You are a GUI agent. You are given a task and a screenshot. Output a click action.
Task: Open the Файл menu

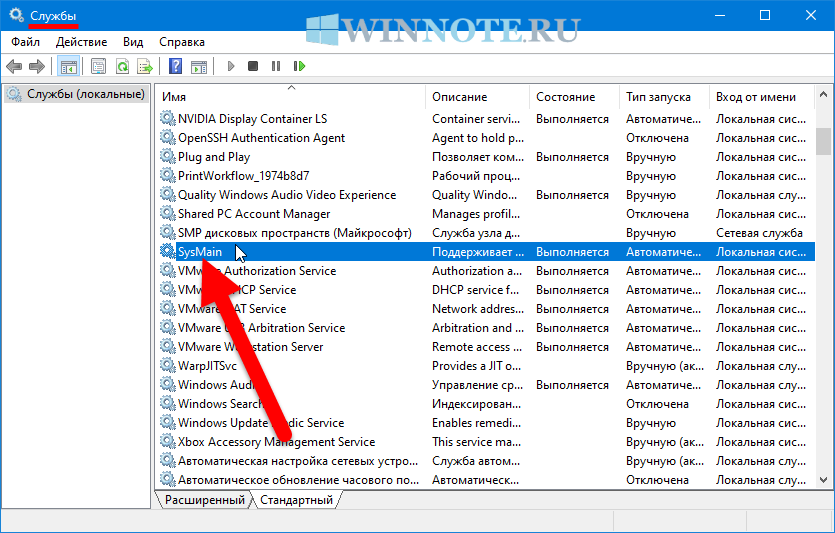(x=26, y=42)
